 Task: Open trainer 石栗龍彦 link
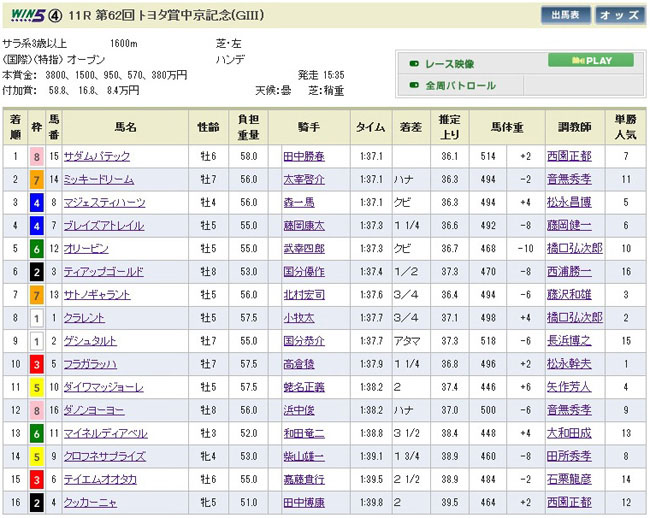pyautogui.click(x=568, y=478)
